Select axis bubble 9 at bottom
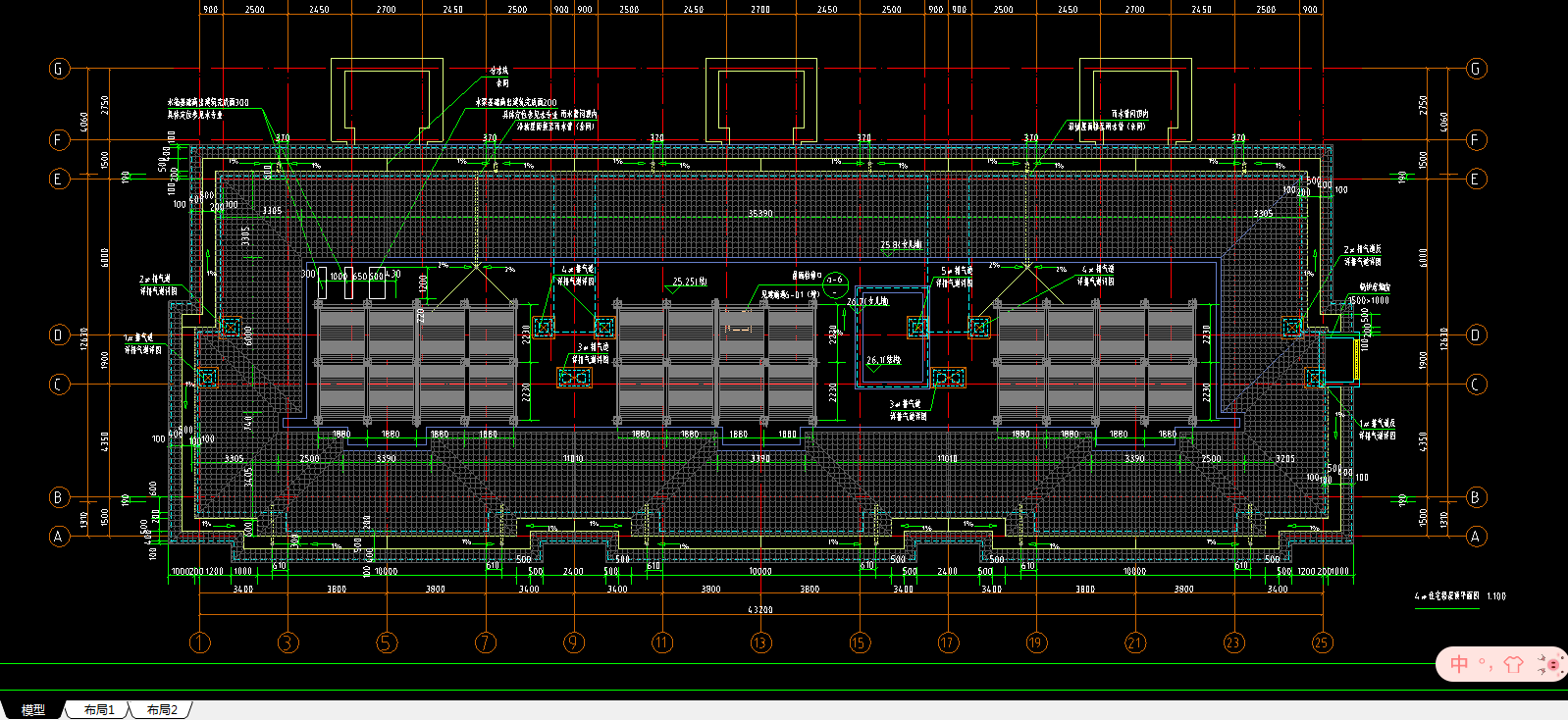This screenshot has width=1568, height=720. pyautogui.click(x=574, y=643)
